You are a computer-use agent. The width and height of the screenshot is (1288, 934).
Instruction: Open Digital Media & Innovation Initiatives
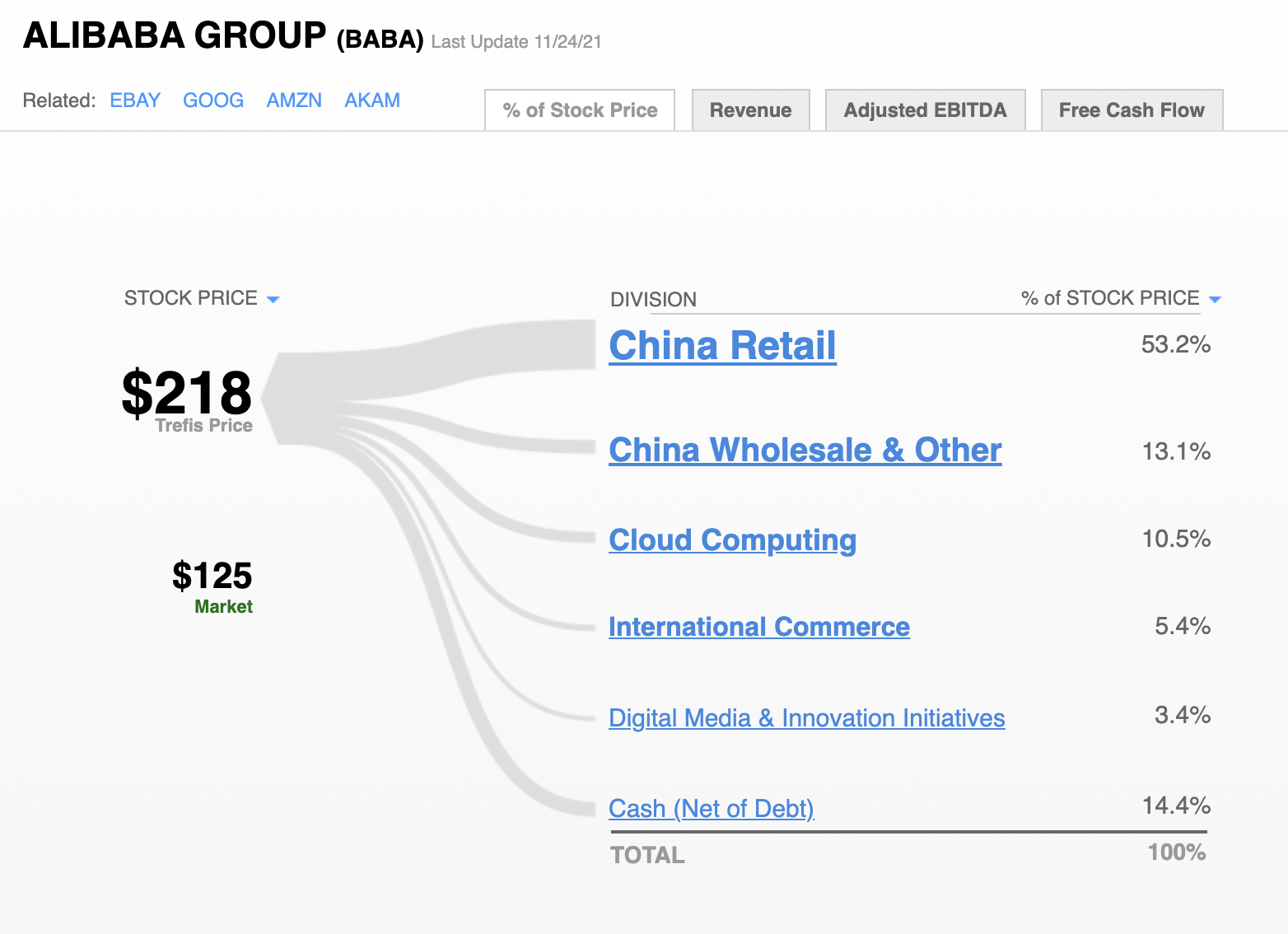click(807, 718)
